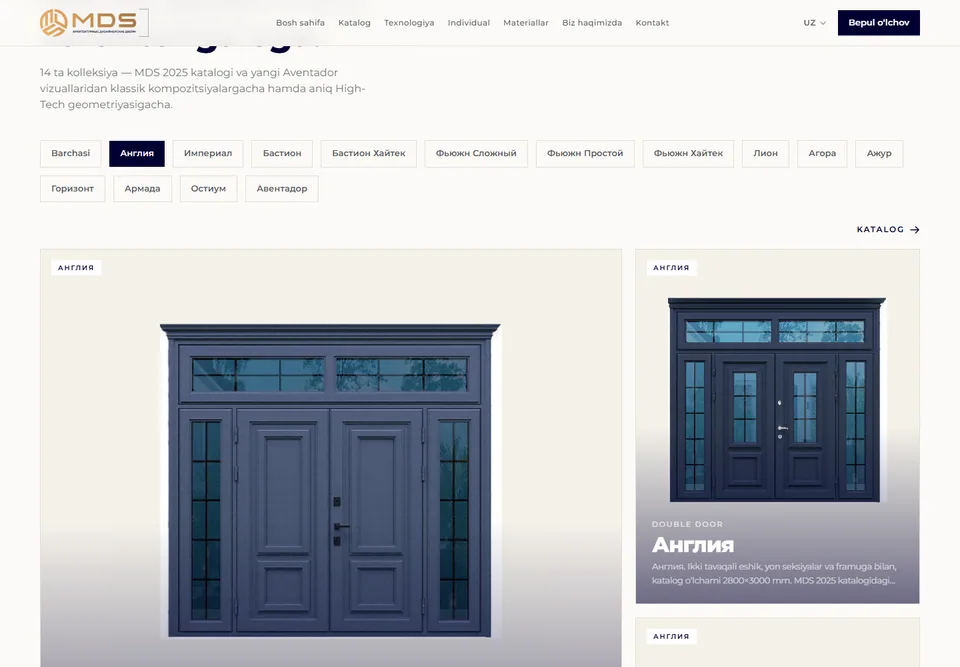Follow the KATALOG link

pyautogui.click(x=888, y=230)
